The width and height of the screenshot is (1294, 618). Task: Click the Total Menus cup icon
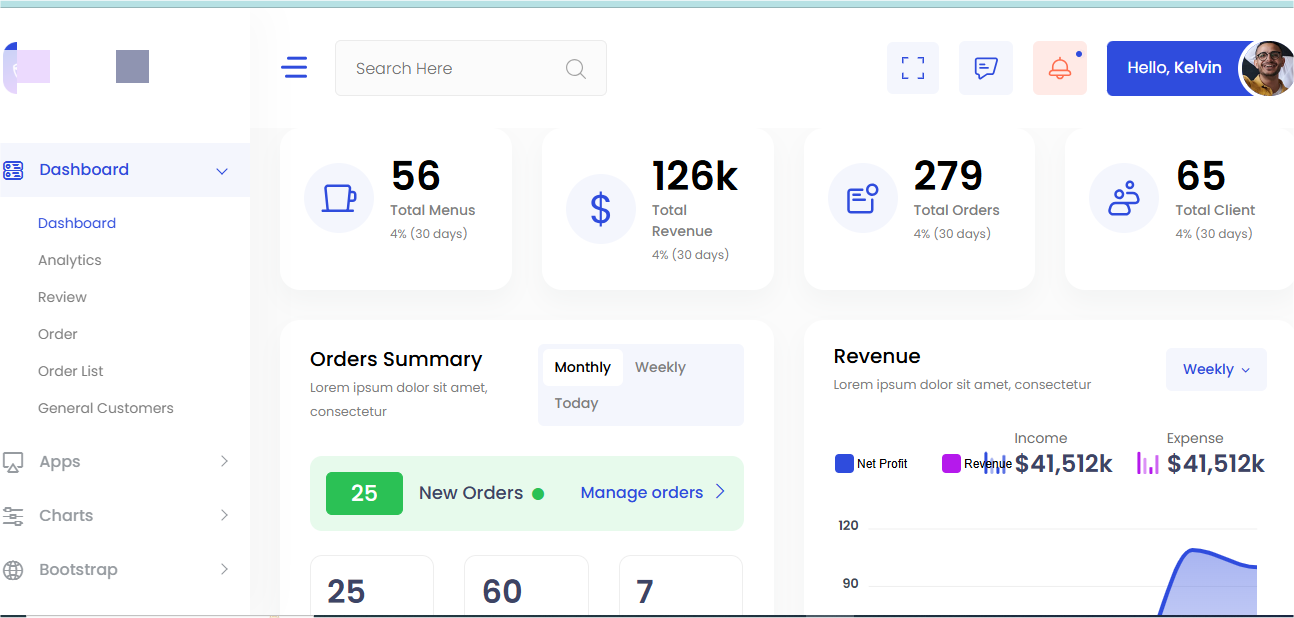(339, 198)
